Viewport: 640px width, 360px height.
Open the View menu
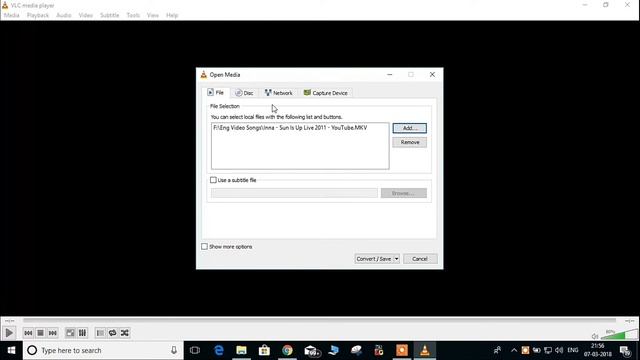click(x=153, y=15)
